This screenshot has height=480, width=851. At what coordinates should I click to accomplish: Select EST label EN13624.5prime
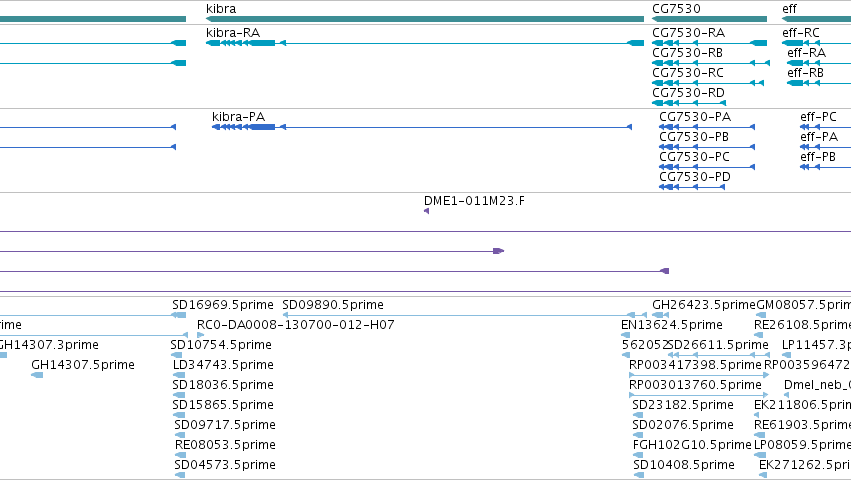click(x=671, y=325)
